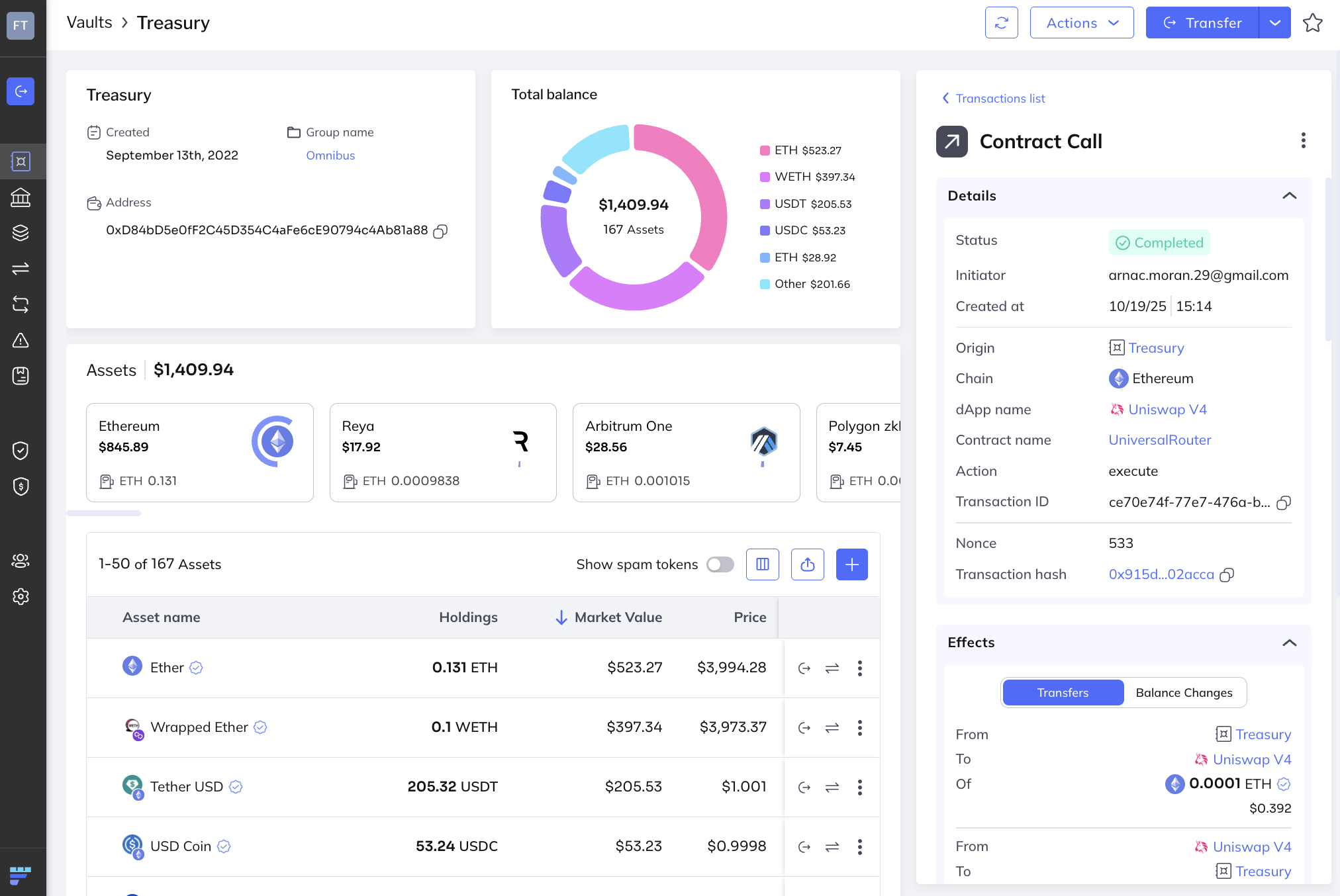This screenshot has width=1340, height=896.
Task: Collapse the Details section
Action: click(x=1289, y=196)
